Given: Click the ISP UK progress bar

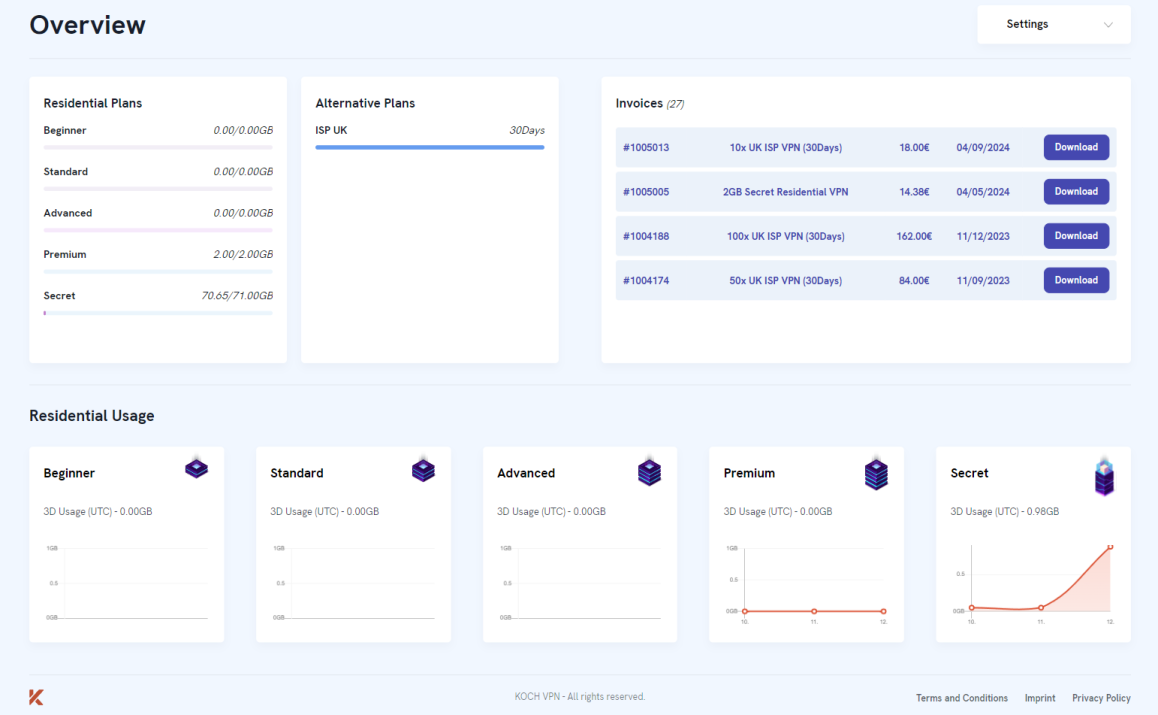Looking at the screenshot, I should [430, 147].
